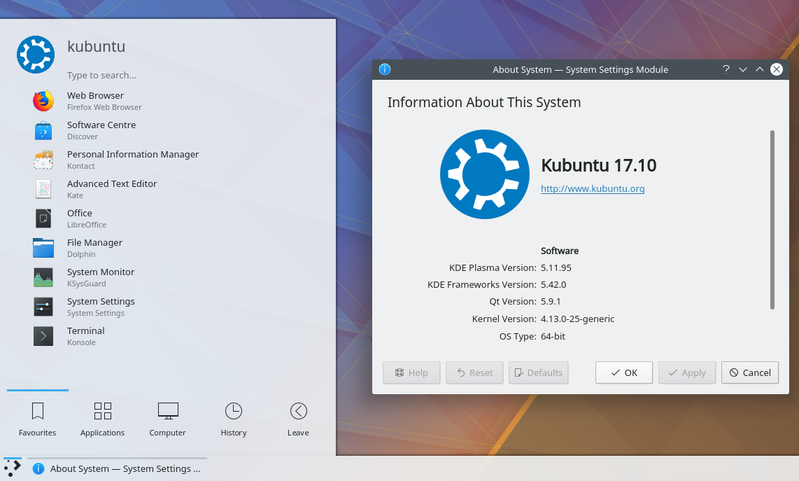Open the History tab
The width and height of the screenshot is (799, 481).
click(x=233, y=419)
